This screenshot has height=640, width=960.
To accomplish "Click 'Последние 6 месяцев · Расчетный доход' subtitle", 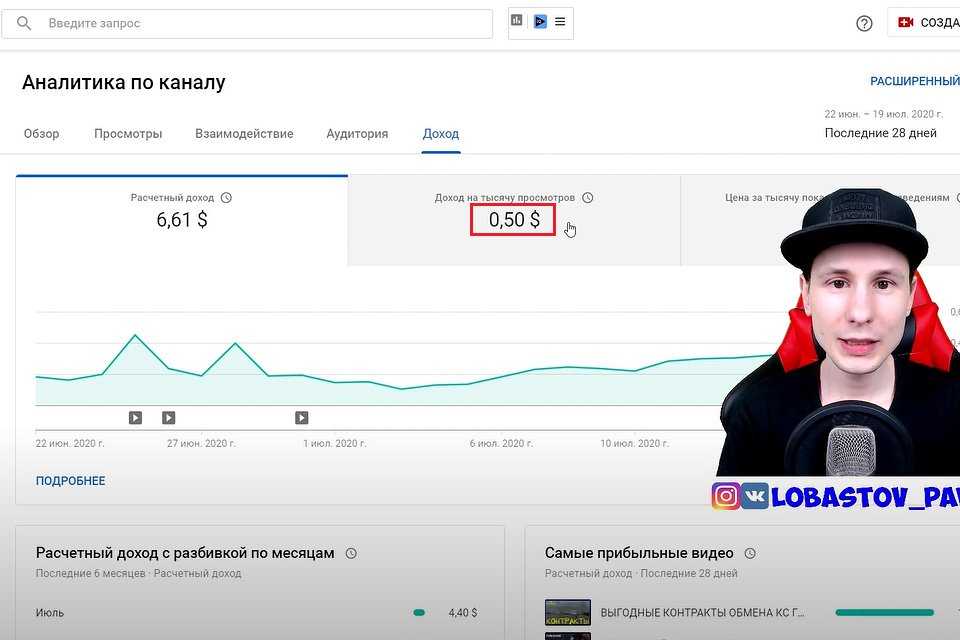I will 138,573.
